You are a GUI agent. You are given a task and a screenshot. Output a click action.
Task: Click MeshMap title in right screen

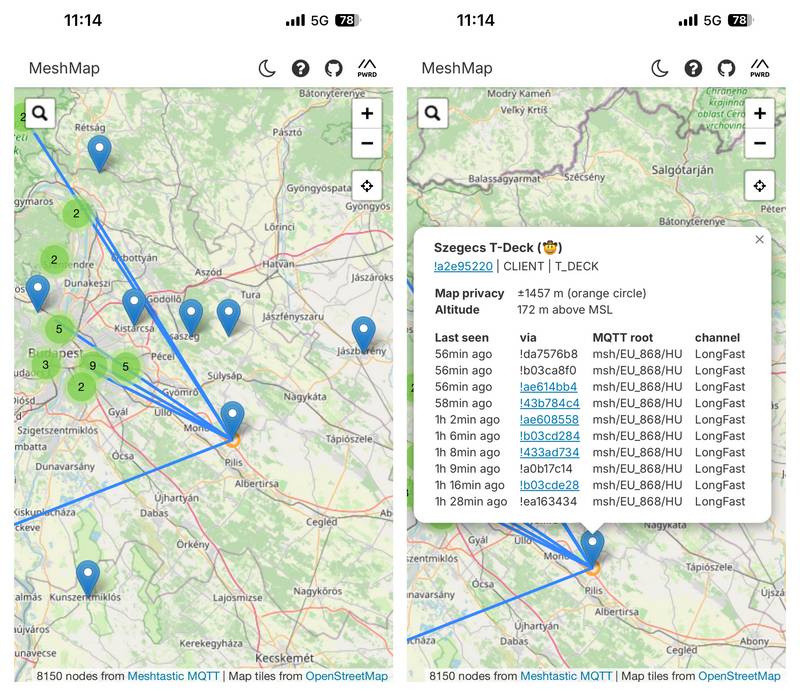457,68
